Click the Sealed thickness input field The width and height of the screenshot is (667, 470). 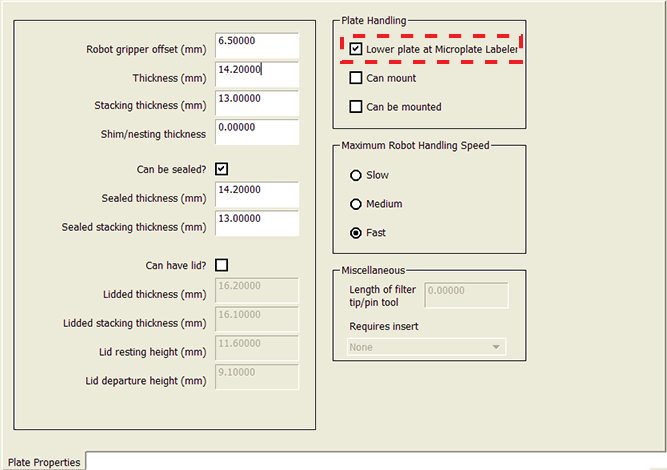point(257,195)
